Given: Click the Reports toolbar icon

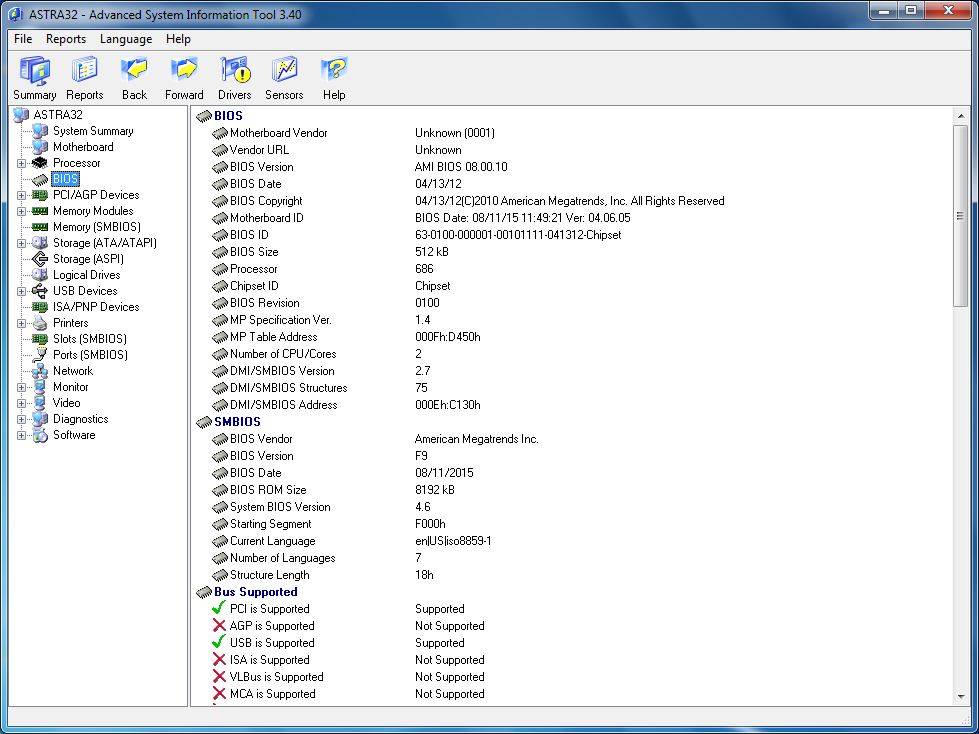Looking at the screenshot, I should (x=84, y=71).
